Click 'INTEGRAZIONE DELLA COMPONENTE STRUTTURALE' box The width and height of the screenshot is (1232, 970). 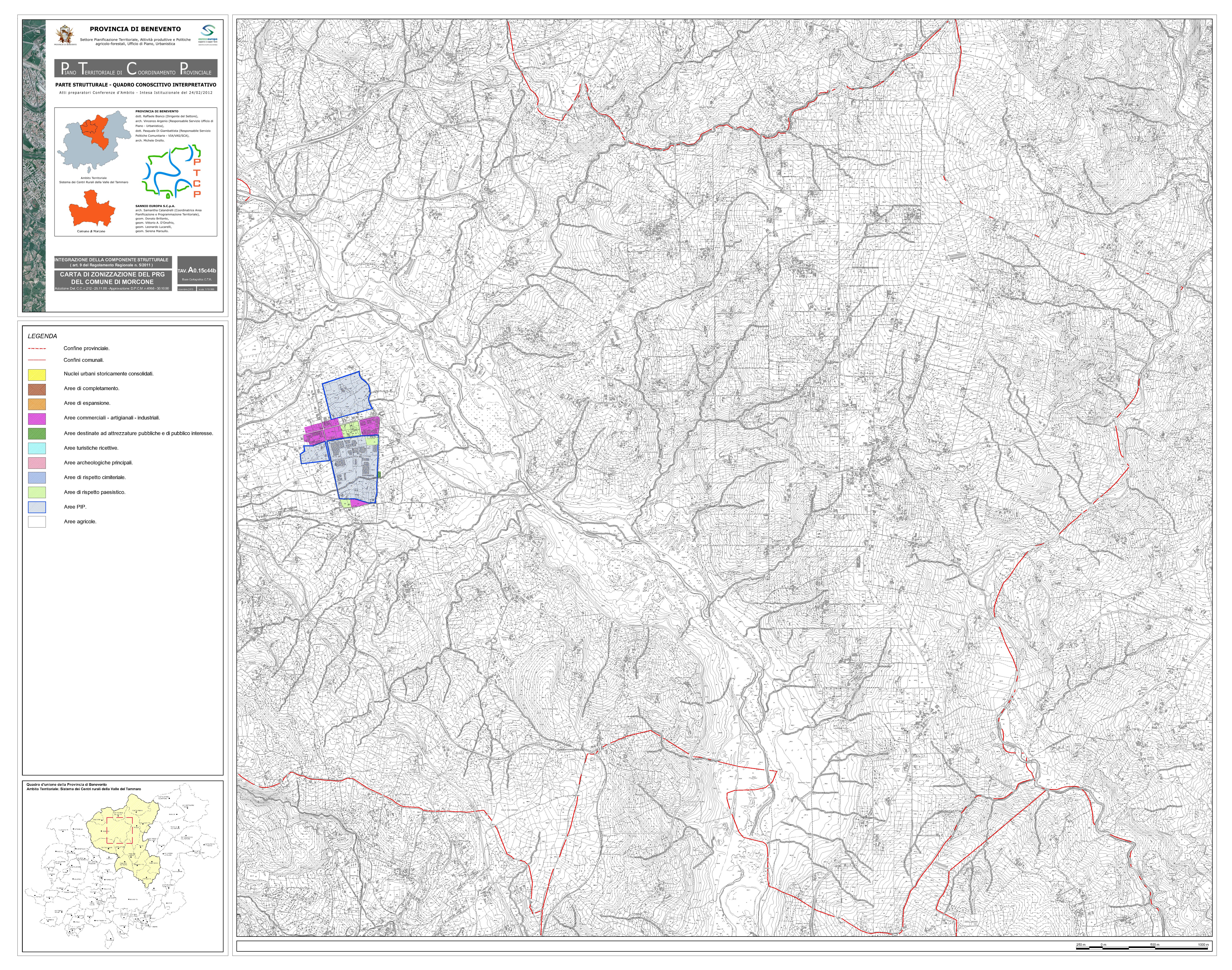pyautogui.click(x=113, y=262)
